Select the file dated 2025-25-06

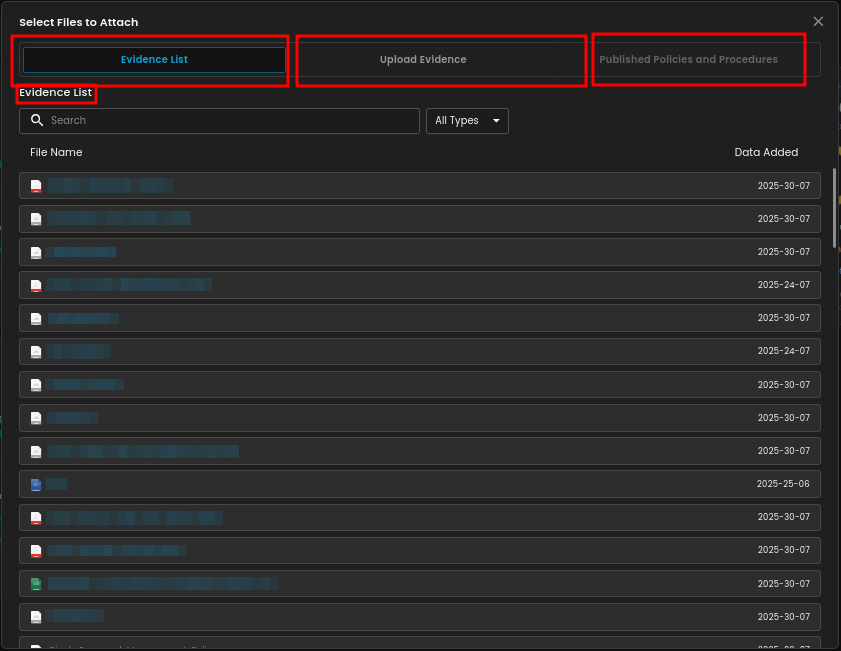pos(420,484)
